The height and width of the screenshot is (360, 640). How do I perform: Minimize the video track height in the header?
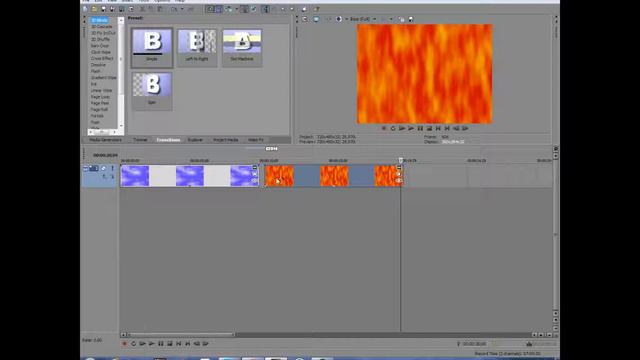tap(85, 168)
